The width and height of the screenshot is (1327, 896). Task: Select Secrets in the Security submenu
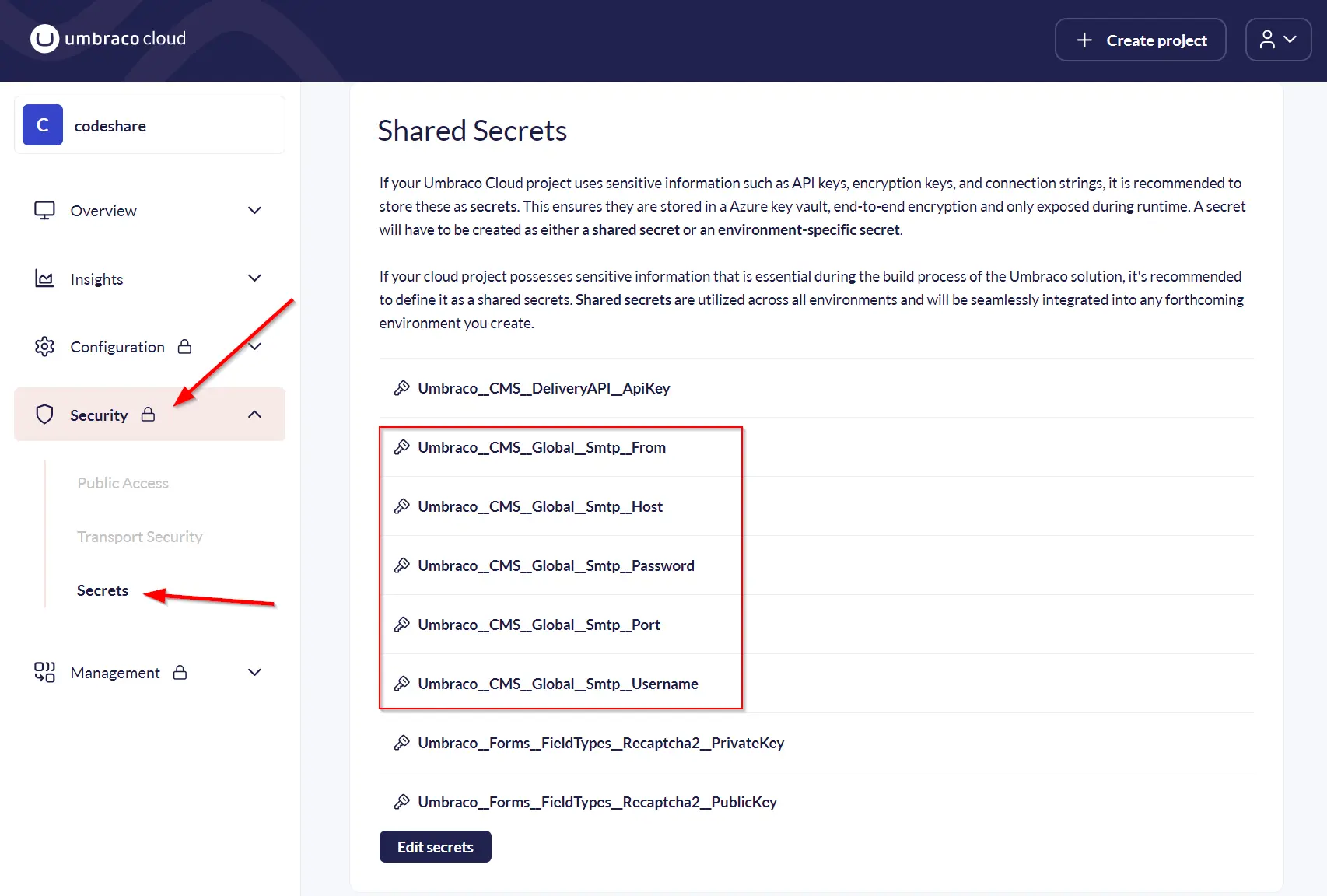pyautogui.click(x=103, y=590)
